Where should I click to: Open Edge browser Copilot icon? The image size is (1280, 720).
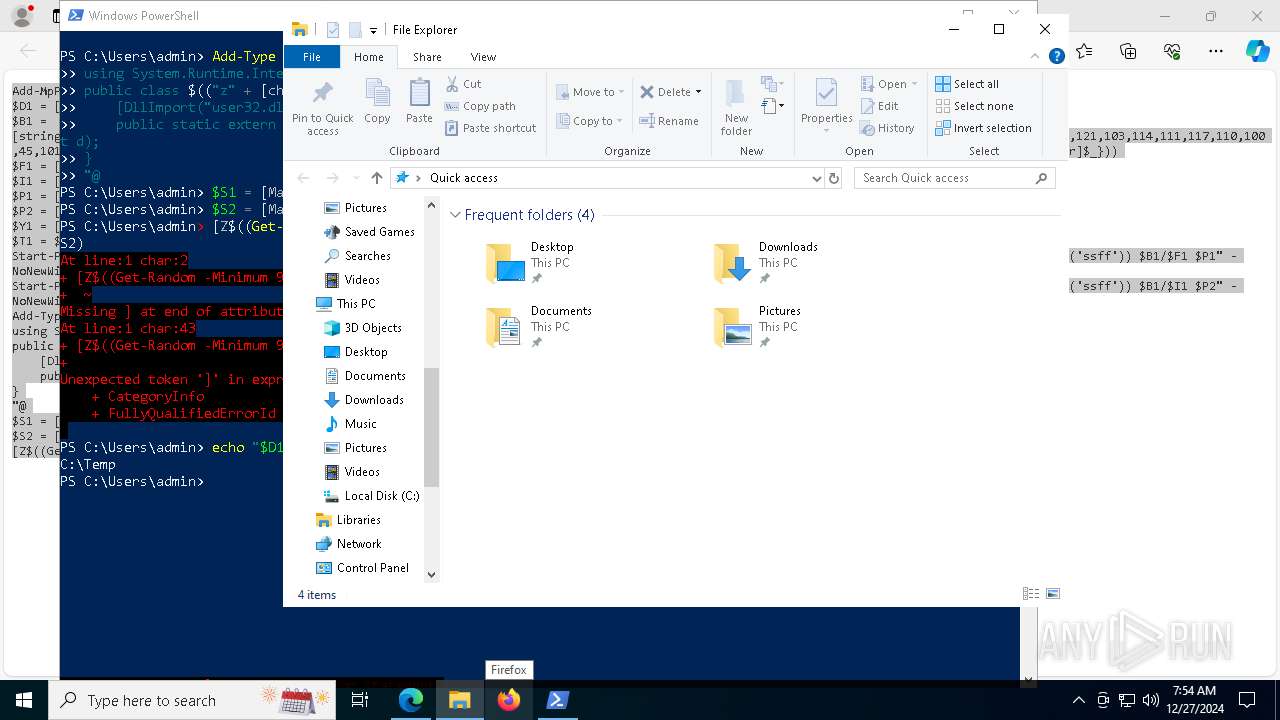tap(1257, 51)
